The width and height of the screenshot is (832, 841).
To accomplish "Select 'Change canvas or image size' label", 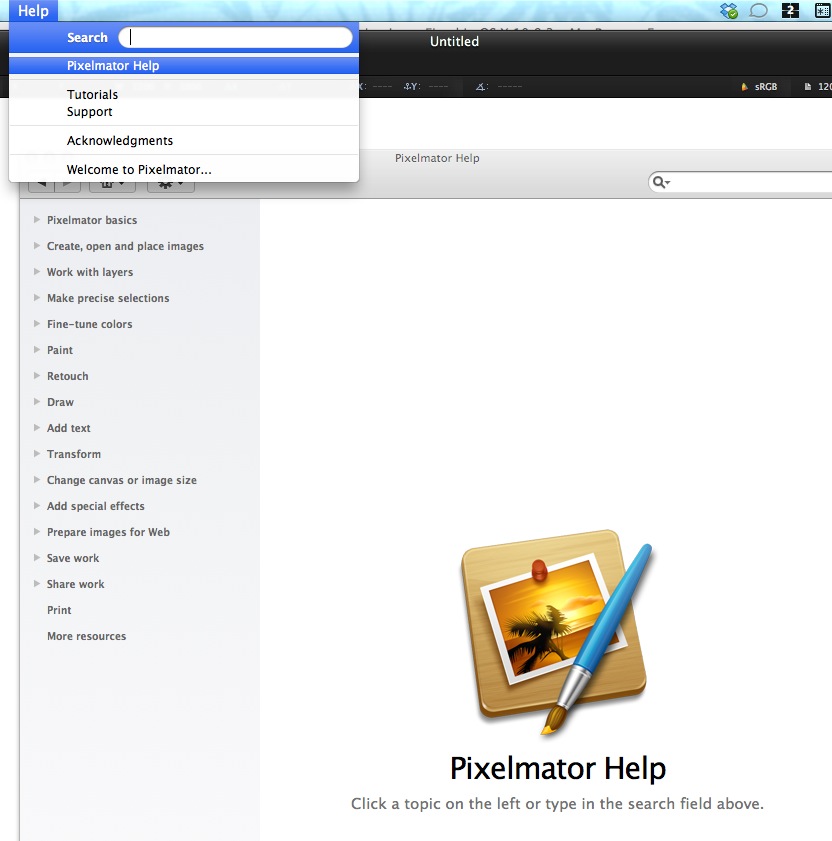I will click(x=122, y=480).
